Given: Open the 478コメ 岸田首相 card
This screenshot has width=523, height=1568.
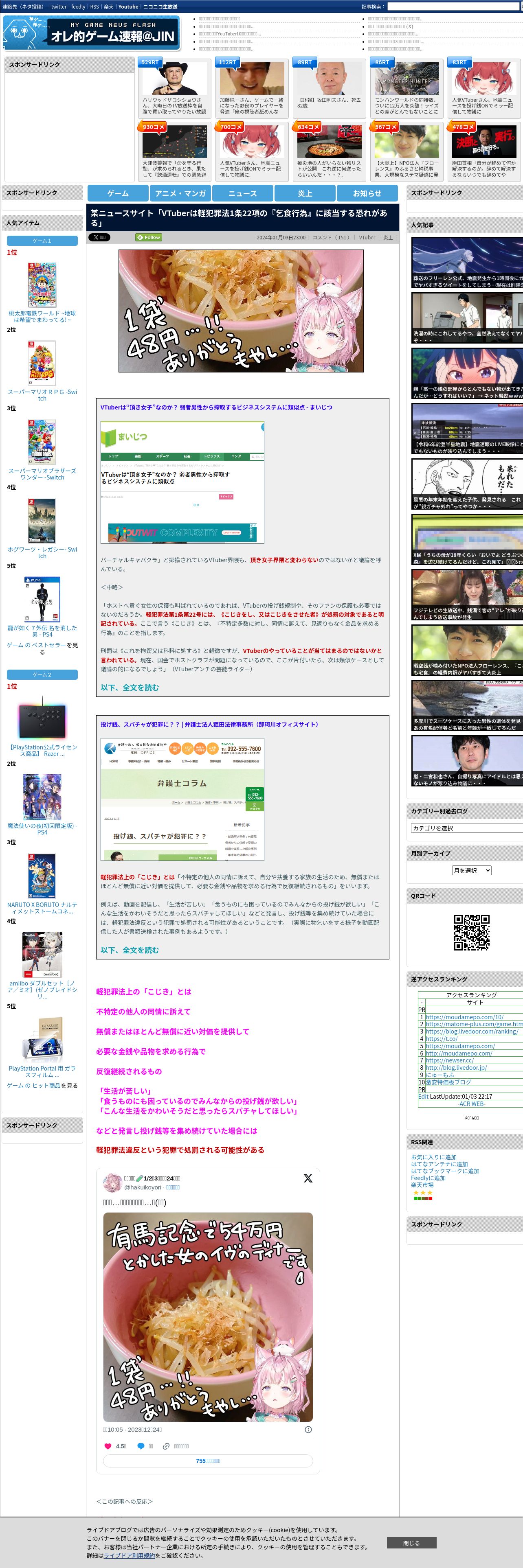Looking at the screenshot, I should (x=483, y=151).
